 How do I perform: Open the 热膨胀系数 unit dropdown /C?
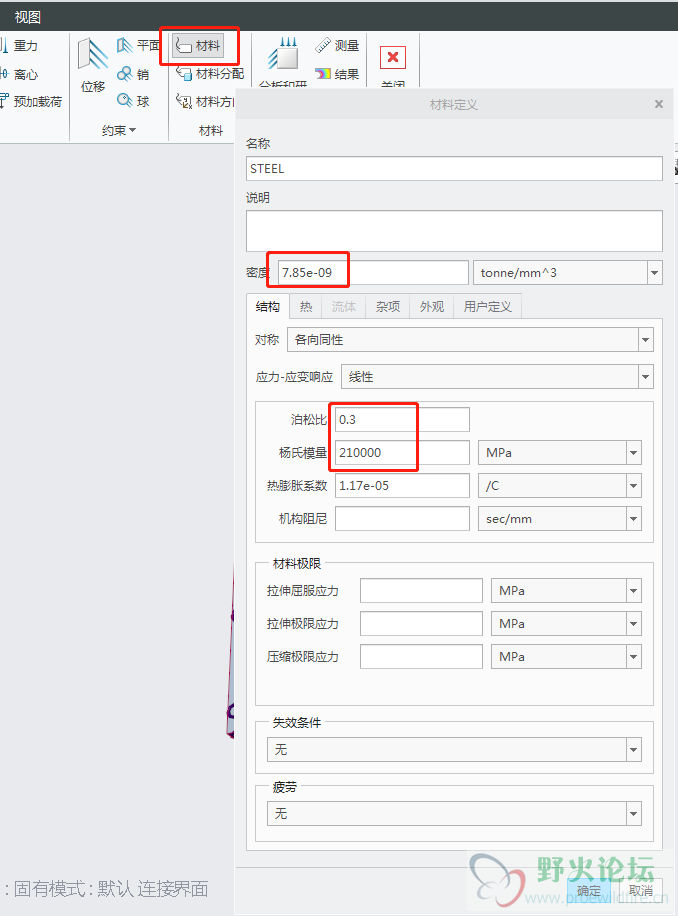pyautogui.click(x=559, y=485)
